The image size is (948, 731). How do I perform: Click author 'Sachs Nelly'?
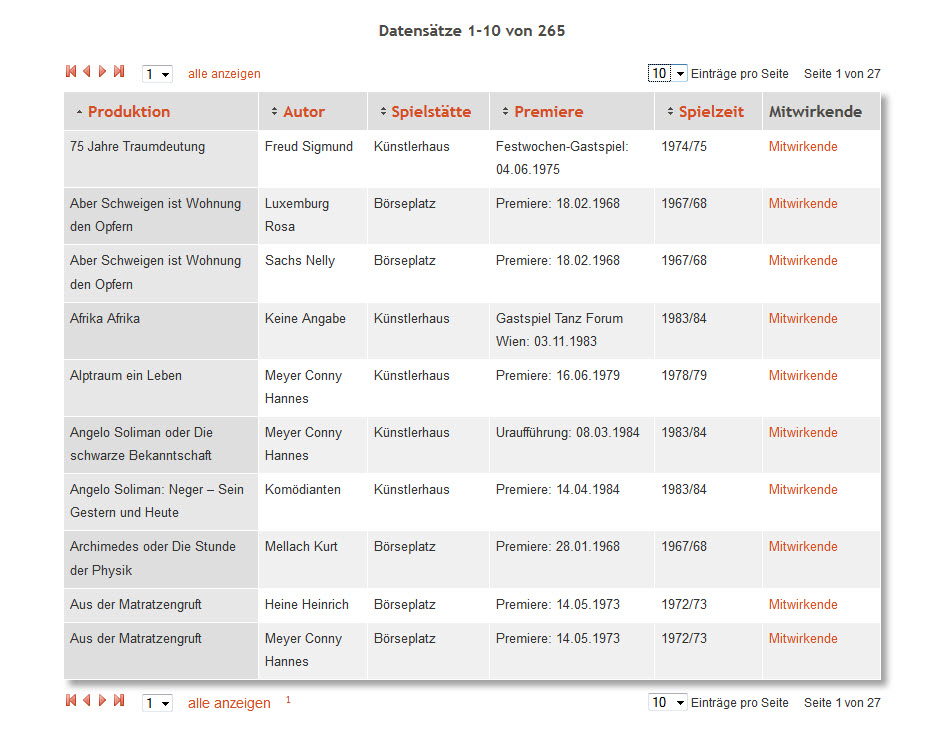coord(300,261)
